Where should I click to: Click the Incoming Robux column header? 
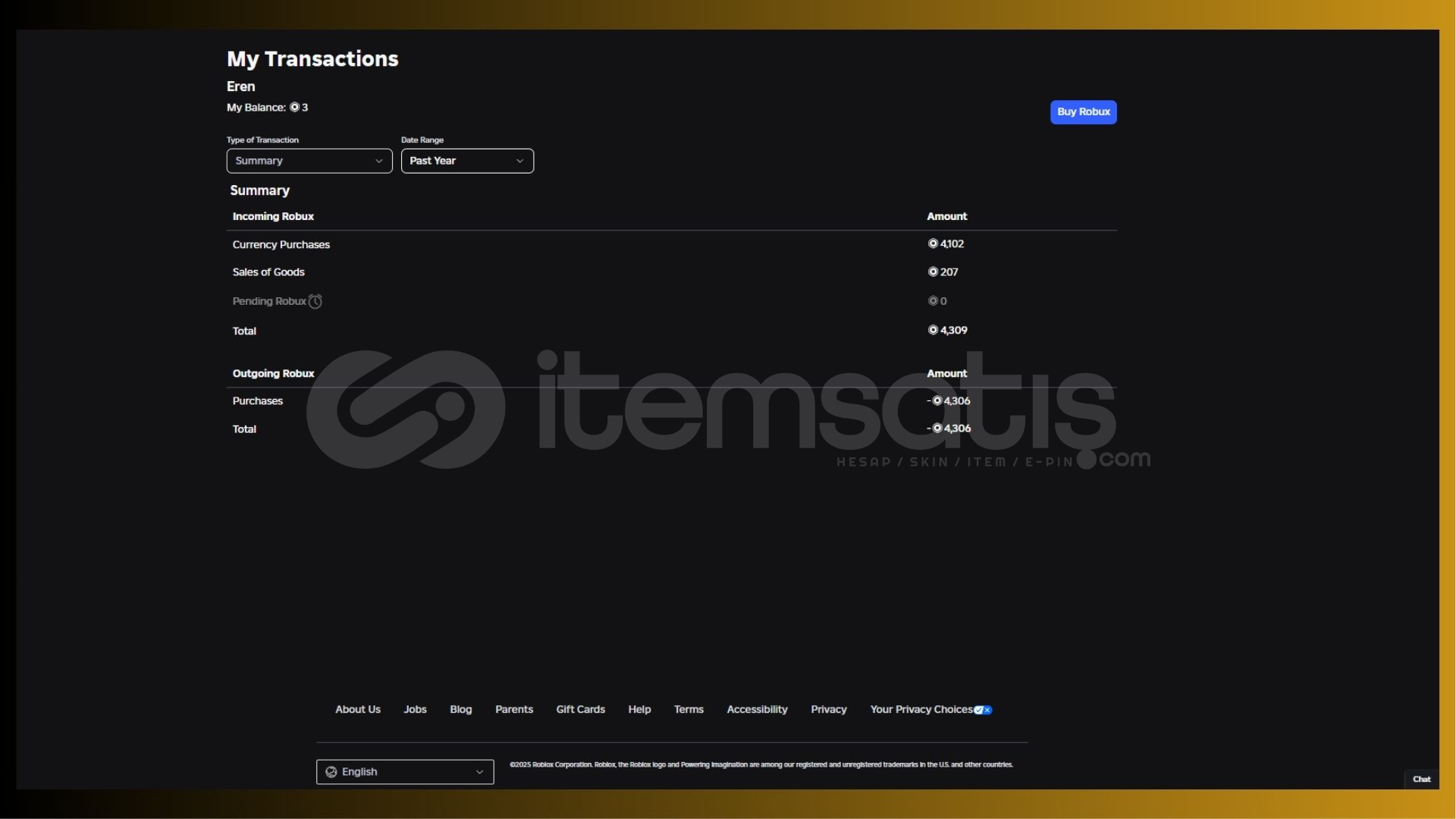coord(273,216)
